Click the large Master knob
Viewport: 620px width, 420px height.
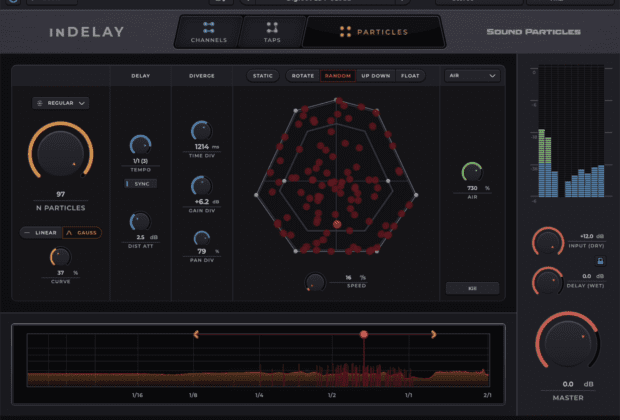pyautogui.click(x=568, y=343)
